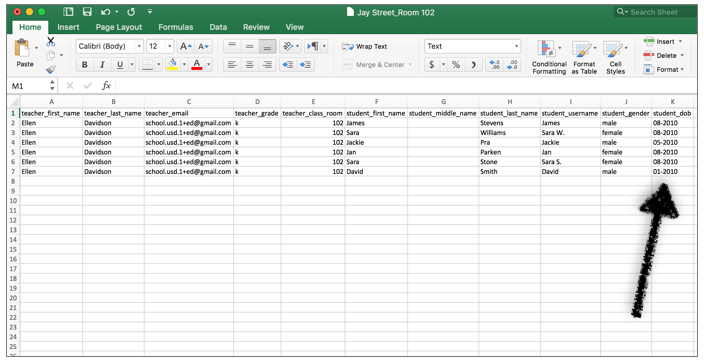The width and height of the screenshot is (704, 364).
Task: Click the Undo arrow icon
Action: [x=106, y=12]
